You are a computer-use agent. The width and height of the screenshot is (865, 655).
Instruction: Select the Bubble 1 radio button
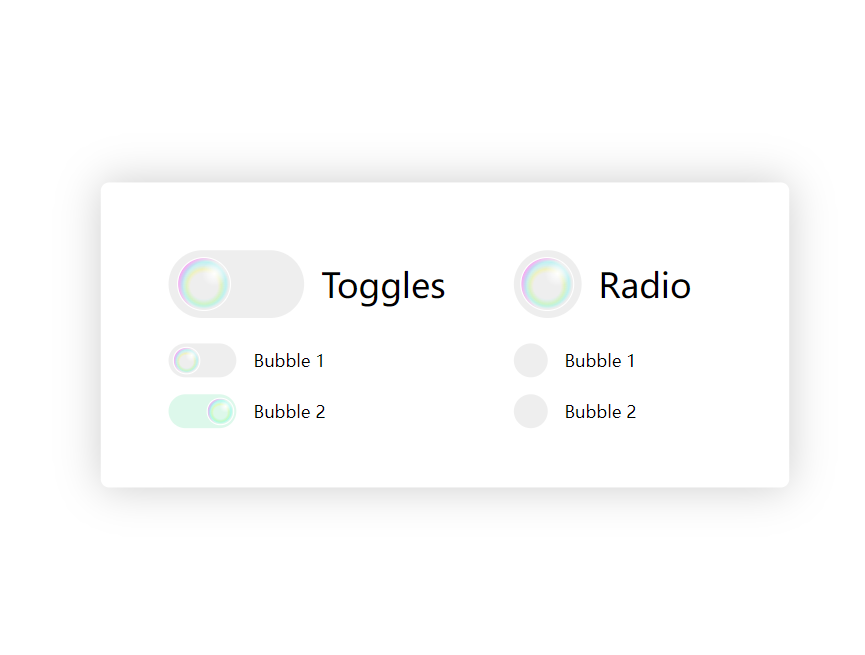(530, 360)
